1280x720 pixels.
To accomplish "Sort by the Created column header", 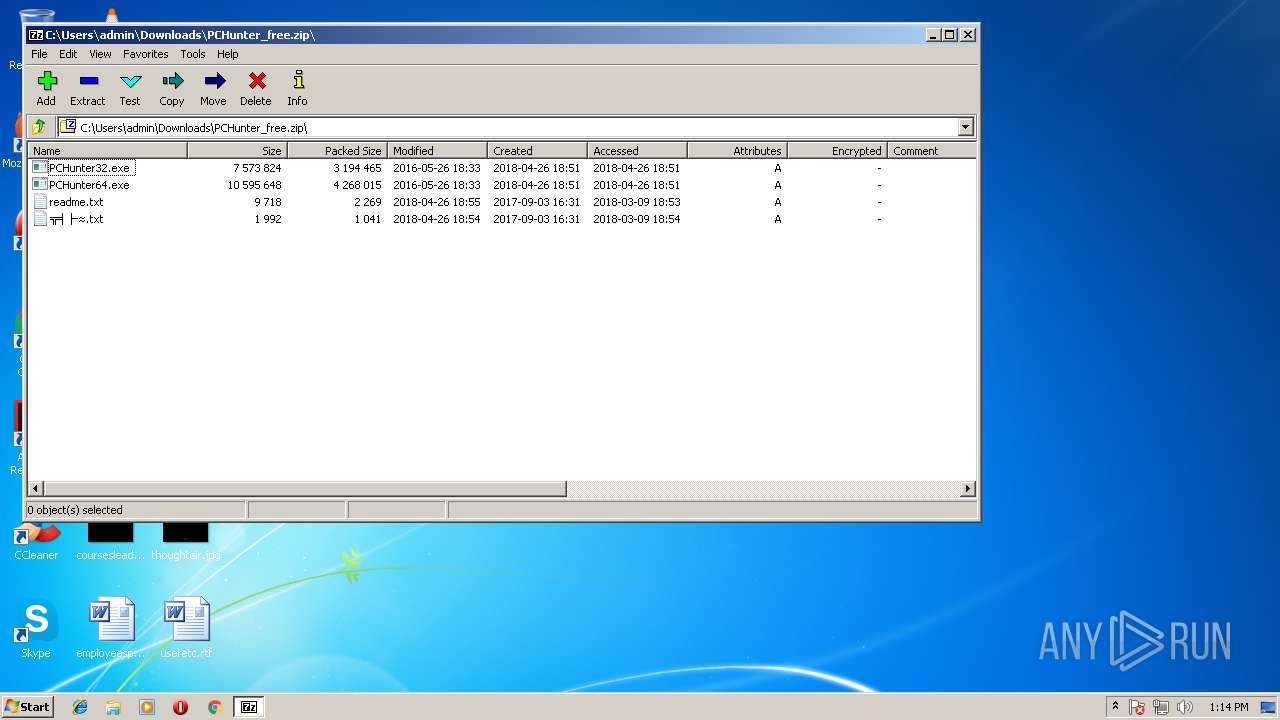I will (x=538, y=151).
